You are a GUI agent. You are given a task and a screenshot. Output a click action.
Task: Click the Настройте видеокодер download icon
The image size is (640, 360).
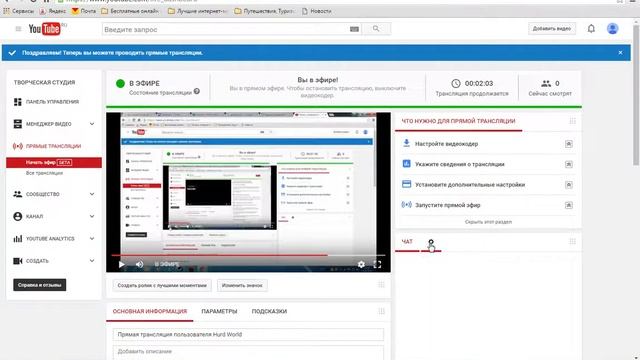click(x=406, y=143)
